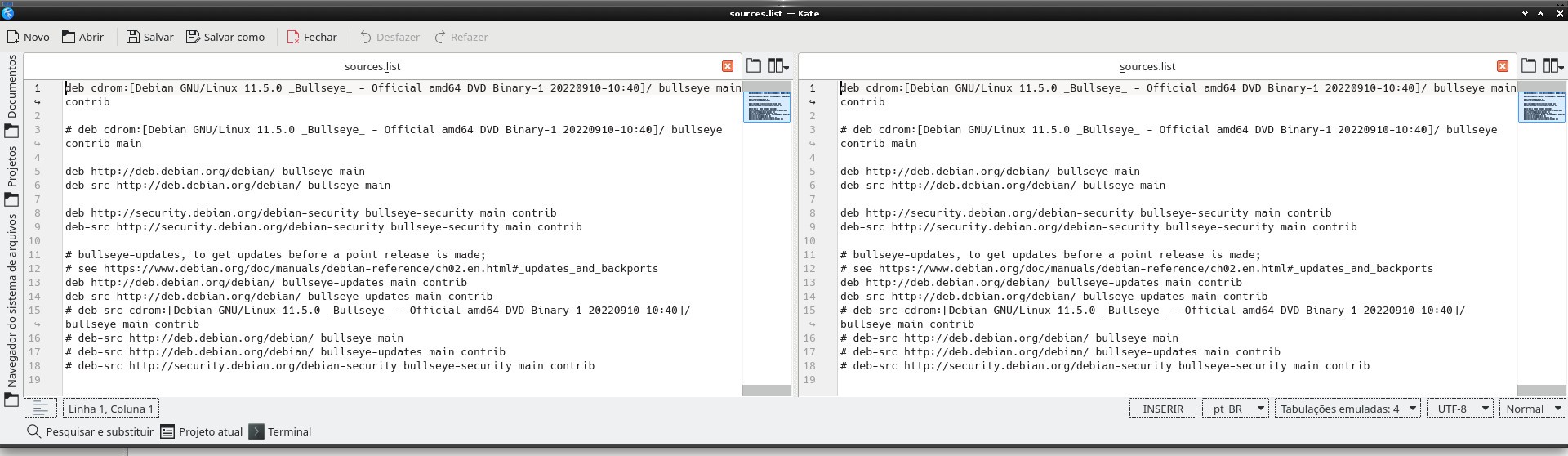Click line number 5 in the left pane
Screen dimensions: 1568x456
37,171
